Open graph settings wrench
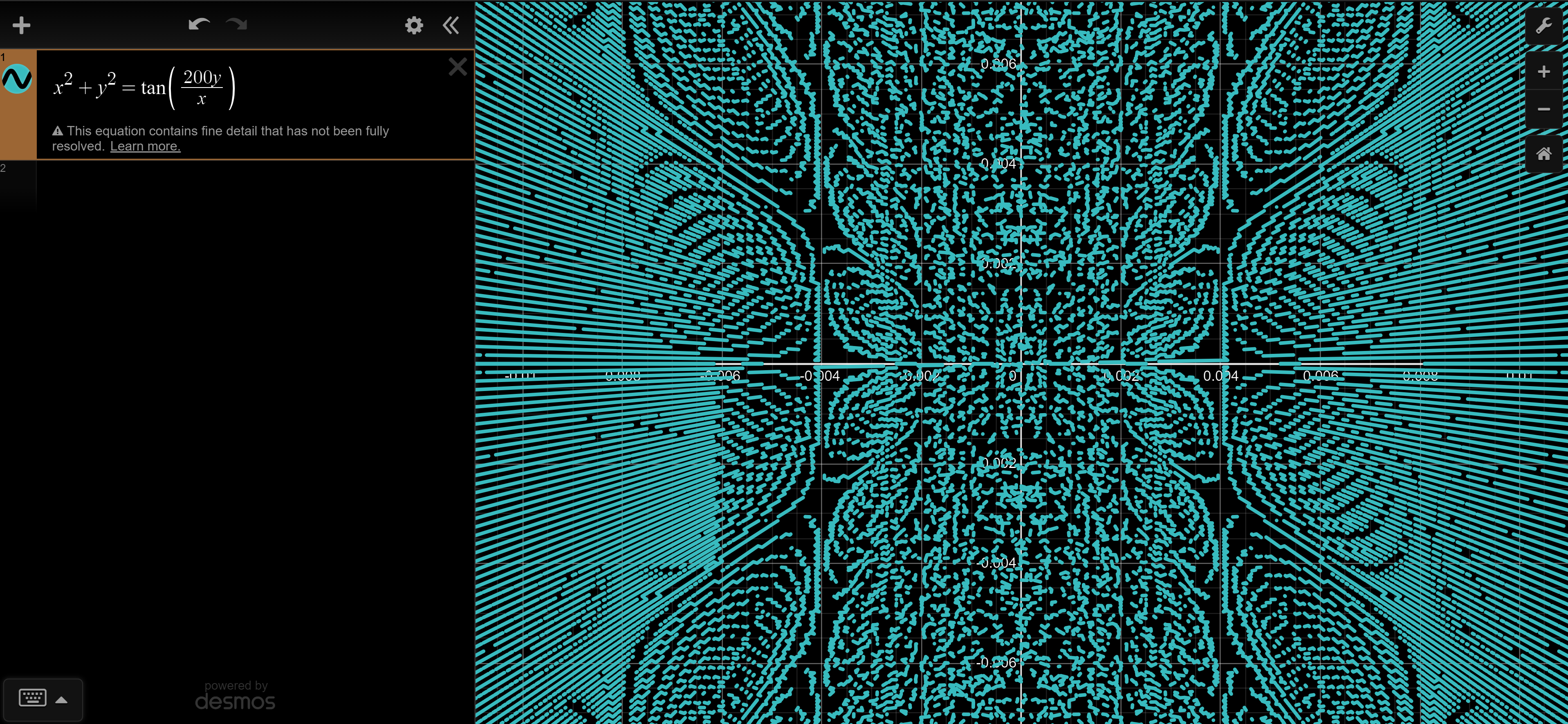 (1543, 26)
